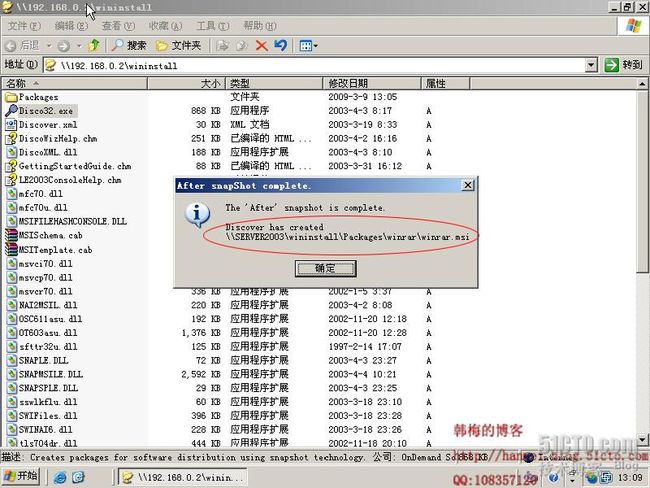Select the DiscoWizHelp.chm help file icon
The height and width of the screenshot is (488, 650).
click(11, 138)
